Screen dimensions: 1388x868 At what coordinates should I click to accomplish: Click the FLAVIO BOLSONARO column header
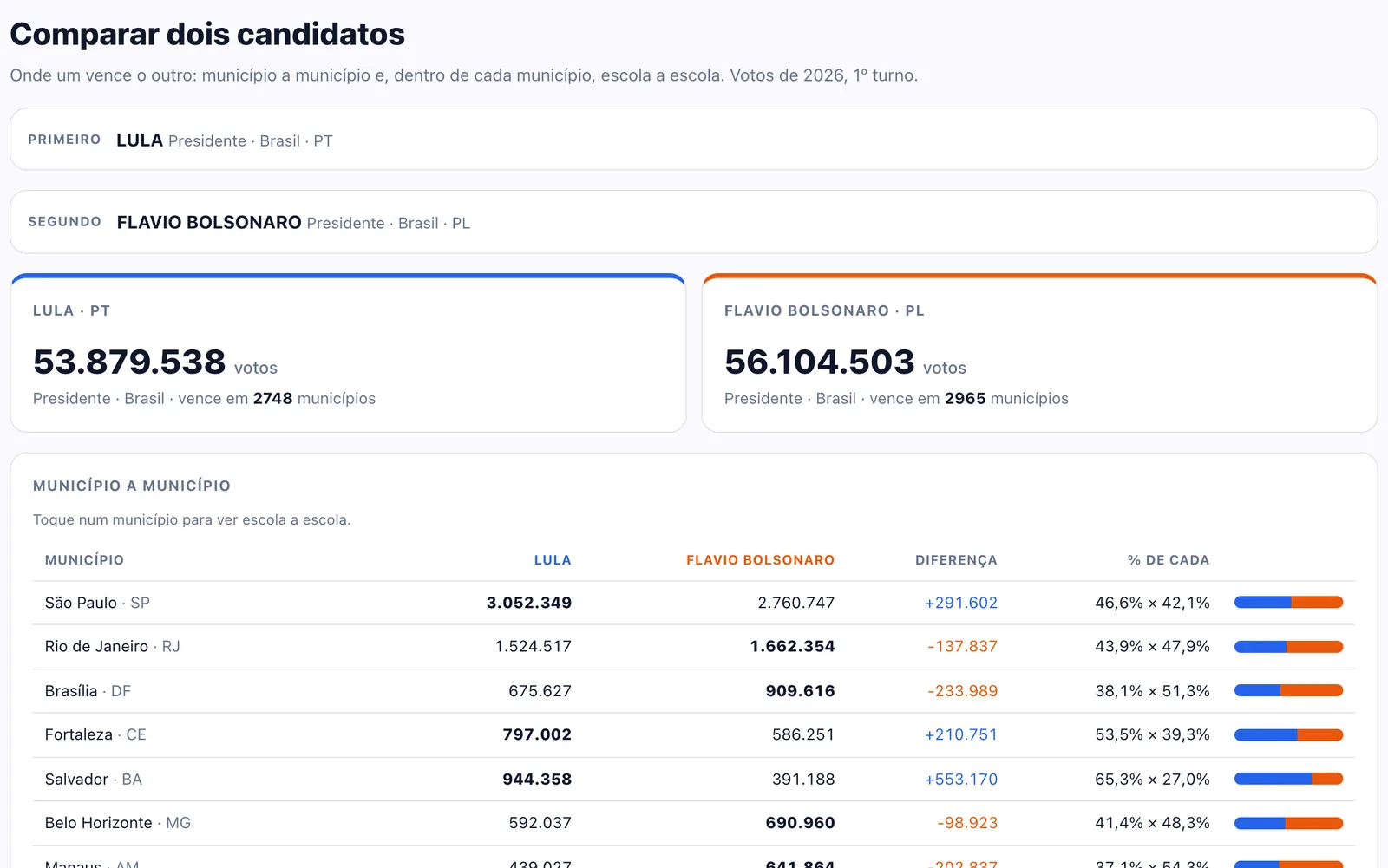tap(760, 560)
